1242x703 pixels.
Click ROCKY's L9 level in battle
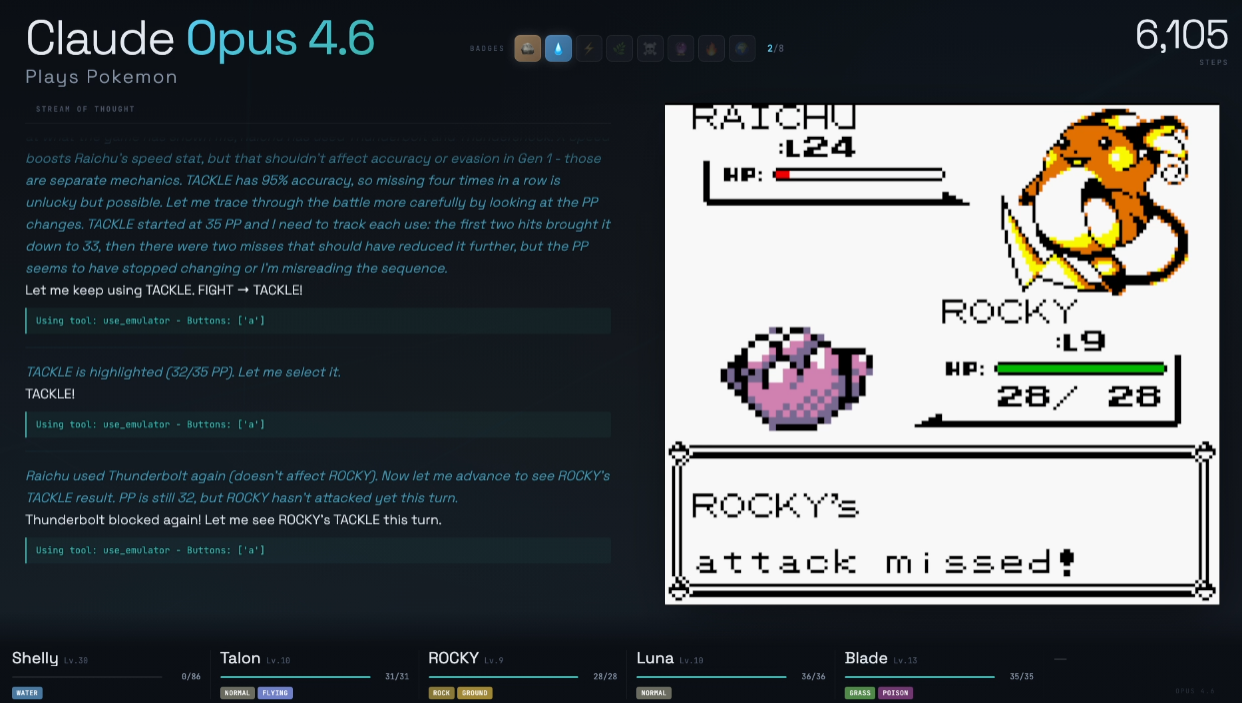[1081, 341]
